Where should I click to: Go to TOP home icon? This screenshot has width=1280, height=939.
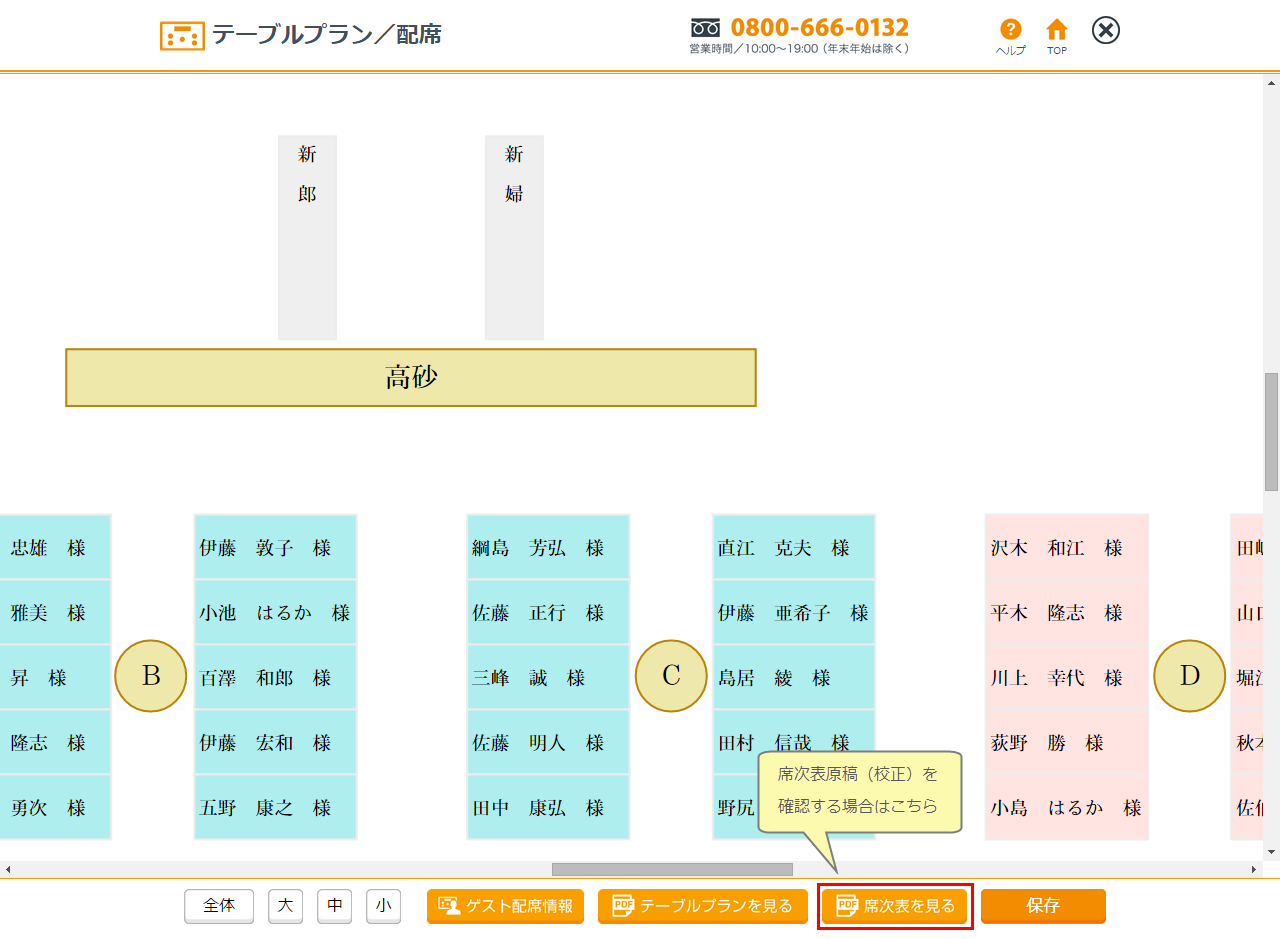pyautogui.click(x=1056, y=31)
